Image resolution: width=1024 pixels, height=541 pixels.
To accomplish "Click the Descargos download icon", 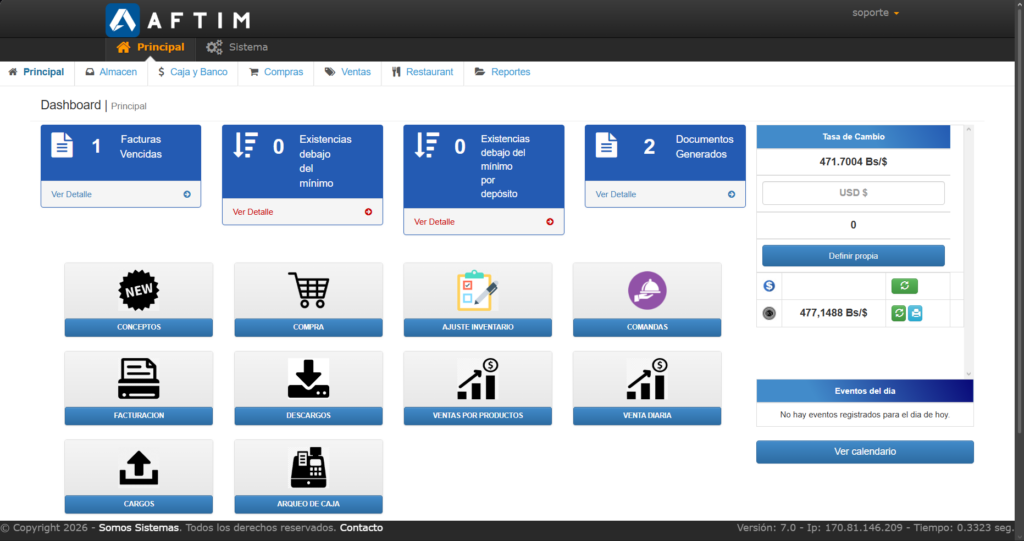I will coord(308,379).
